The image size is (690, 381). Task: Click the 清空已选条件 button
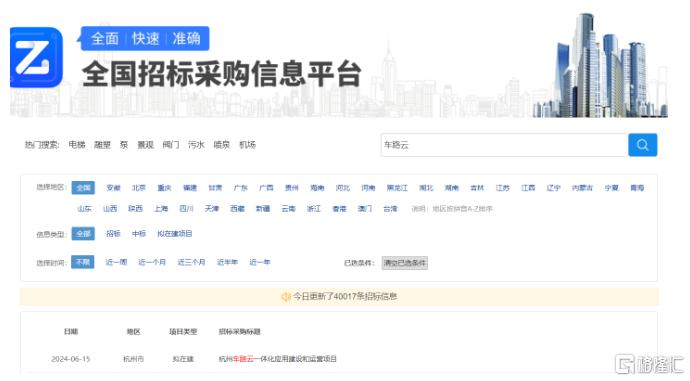(405, 263)
